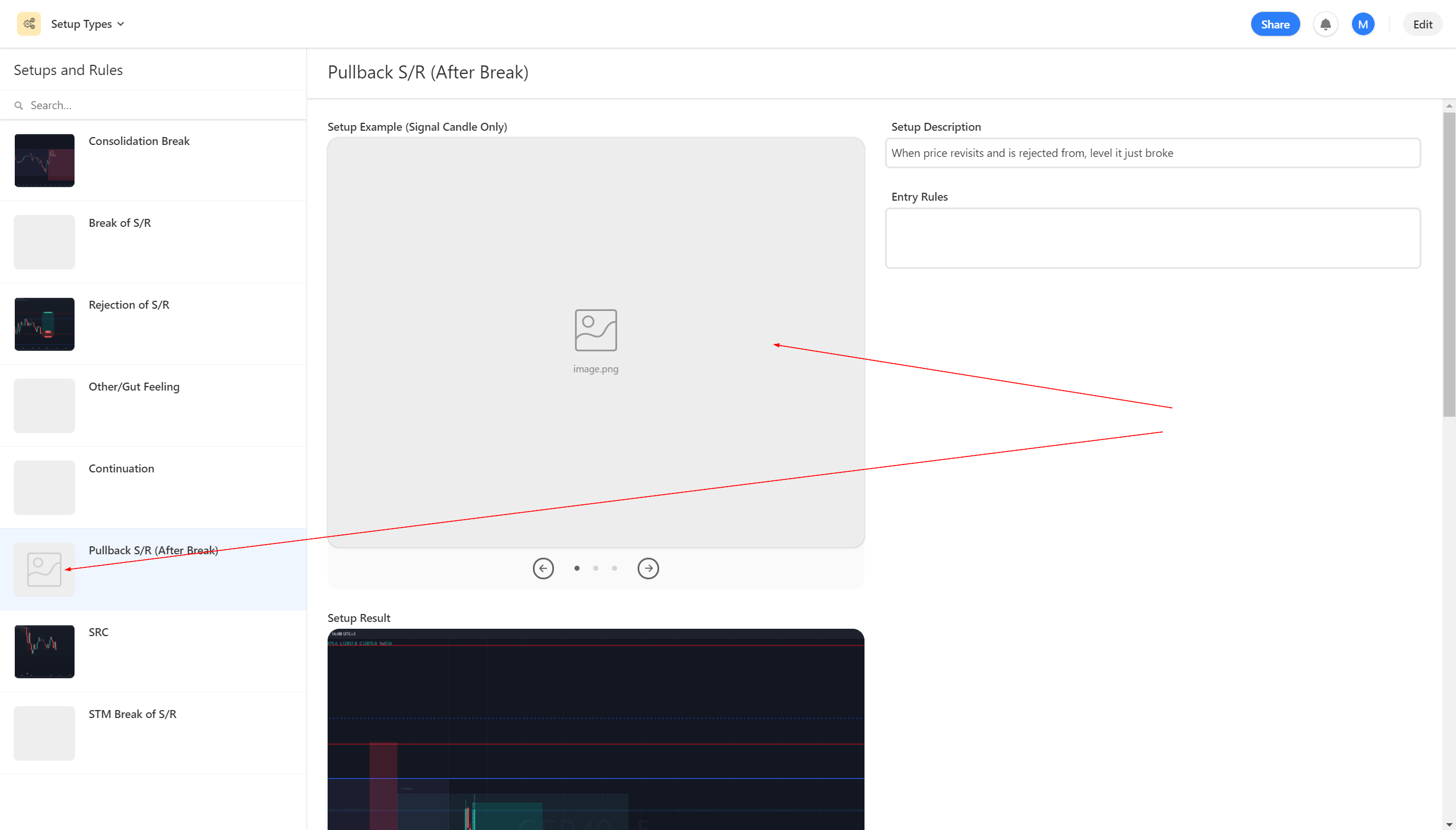This screenshot has width=1456, height=830.
Task: Select the first carousel dot
Action: pos(577,568)
